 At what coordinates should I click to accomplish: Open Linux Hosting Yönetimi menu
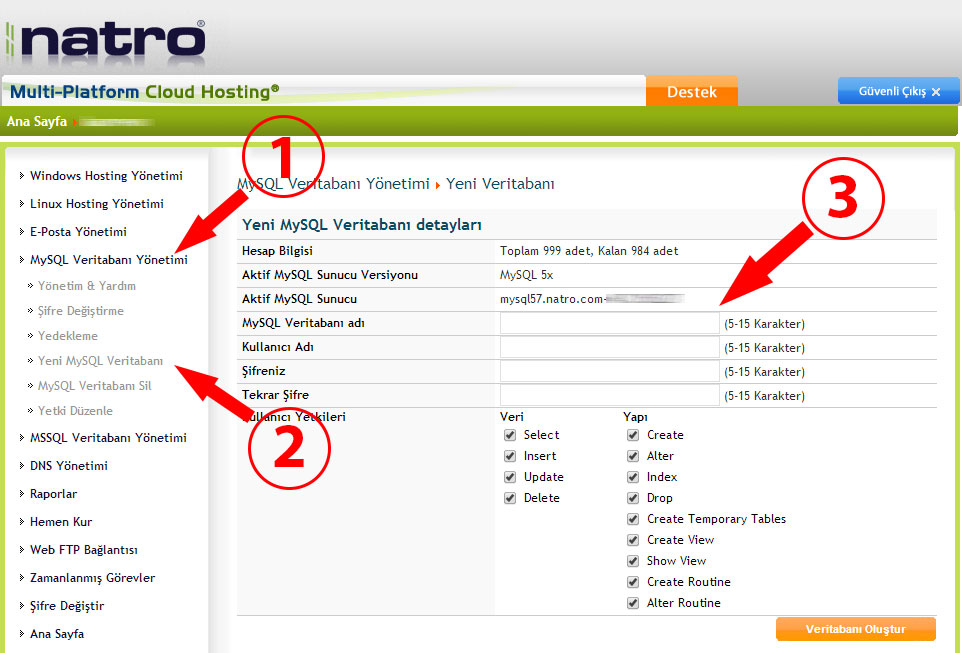[97, 204]
